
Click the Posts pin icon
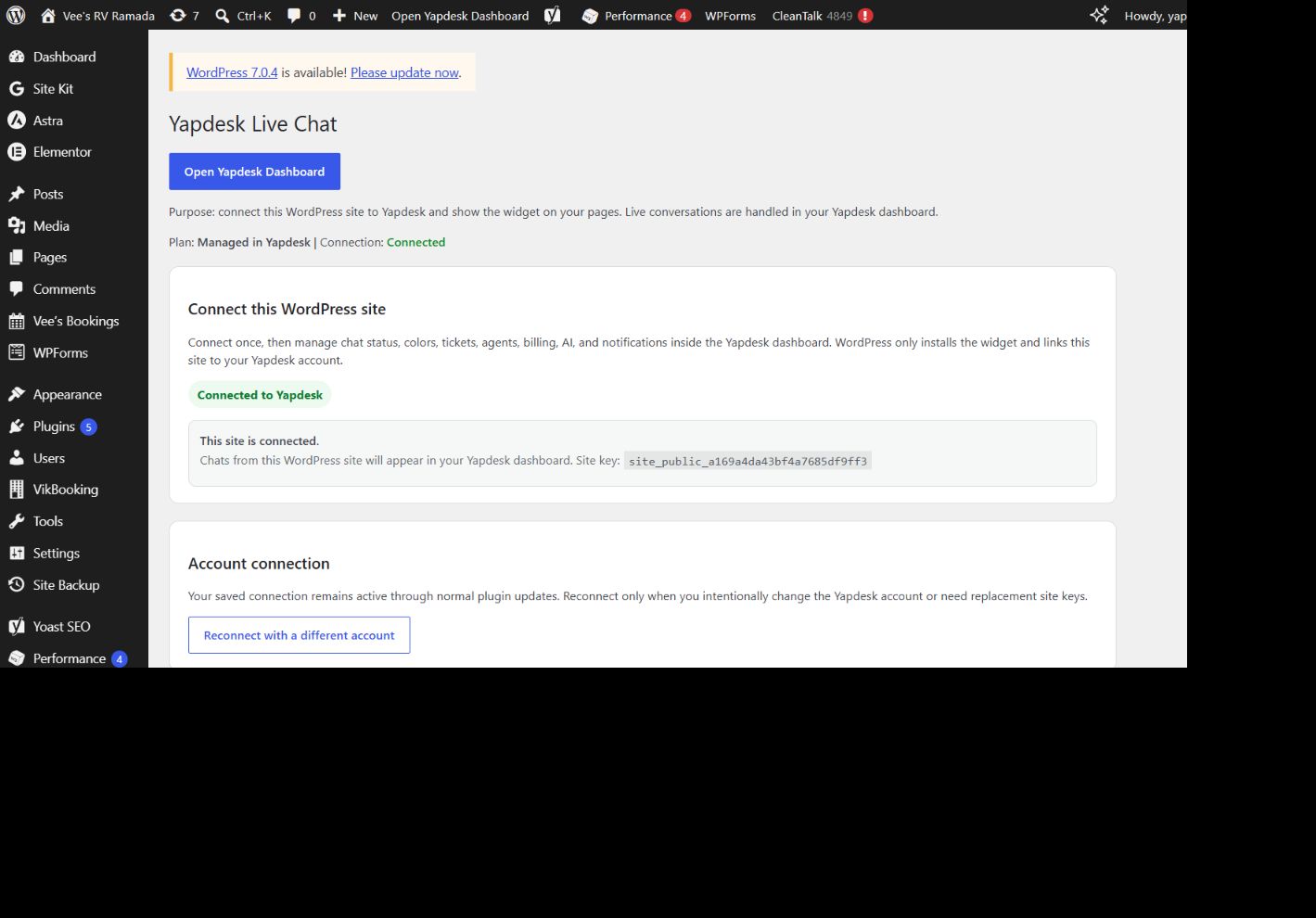[x=17, y=194]
